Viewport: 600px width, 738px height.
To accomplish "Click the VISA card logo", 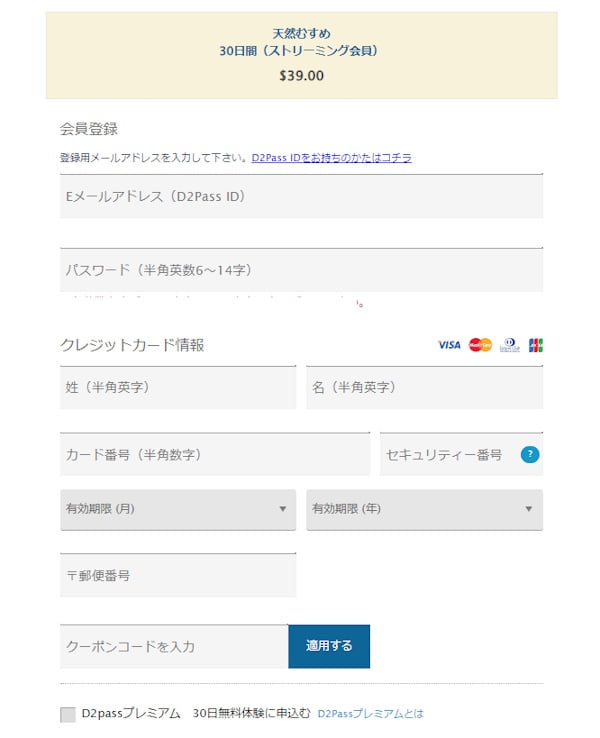I will click(x=449, y=345).
